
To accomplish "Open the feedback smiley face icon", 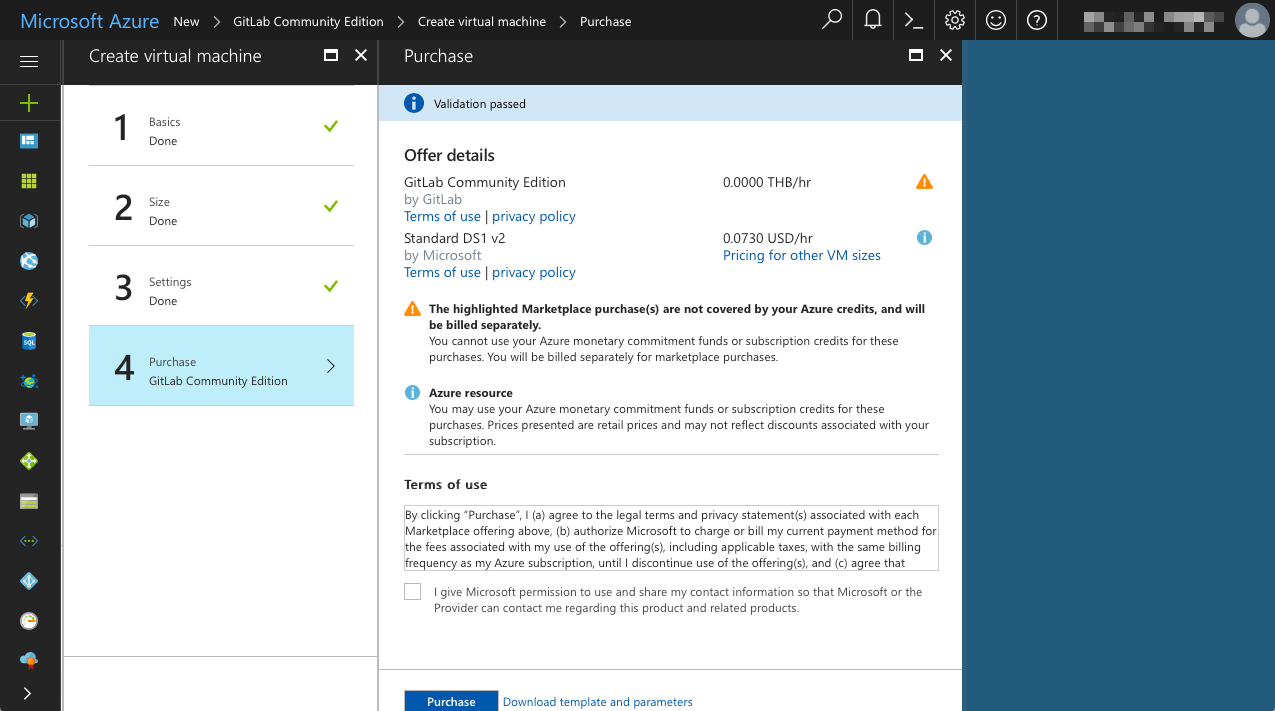I will (x=995, y=20).
